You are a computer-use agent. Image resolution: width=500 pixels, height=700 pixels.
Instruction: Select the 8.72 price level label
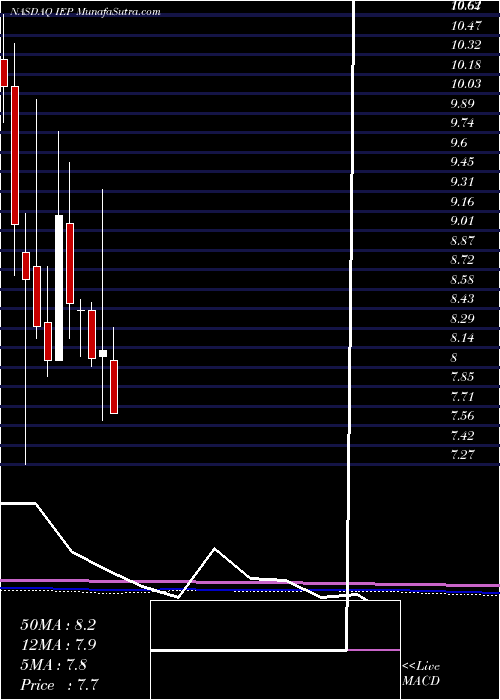[x=462, y=260]
